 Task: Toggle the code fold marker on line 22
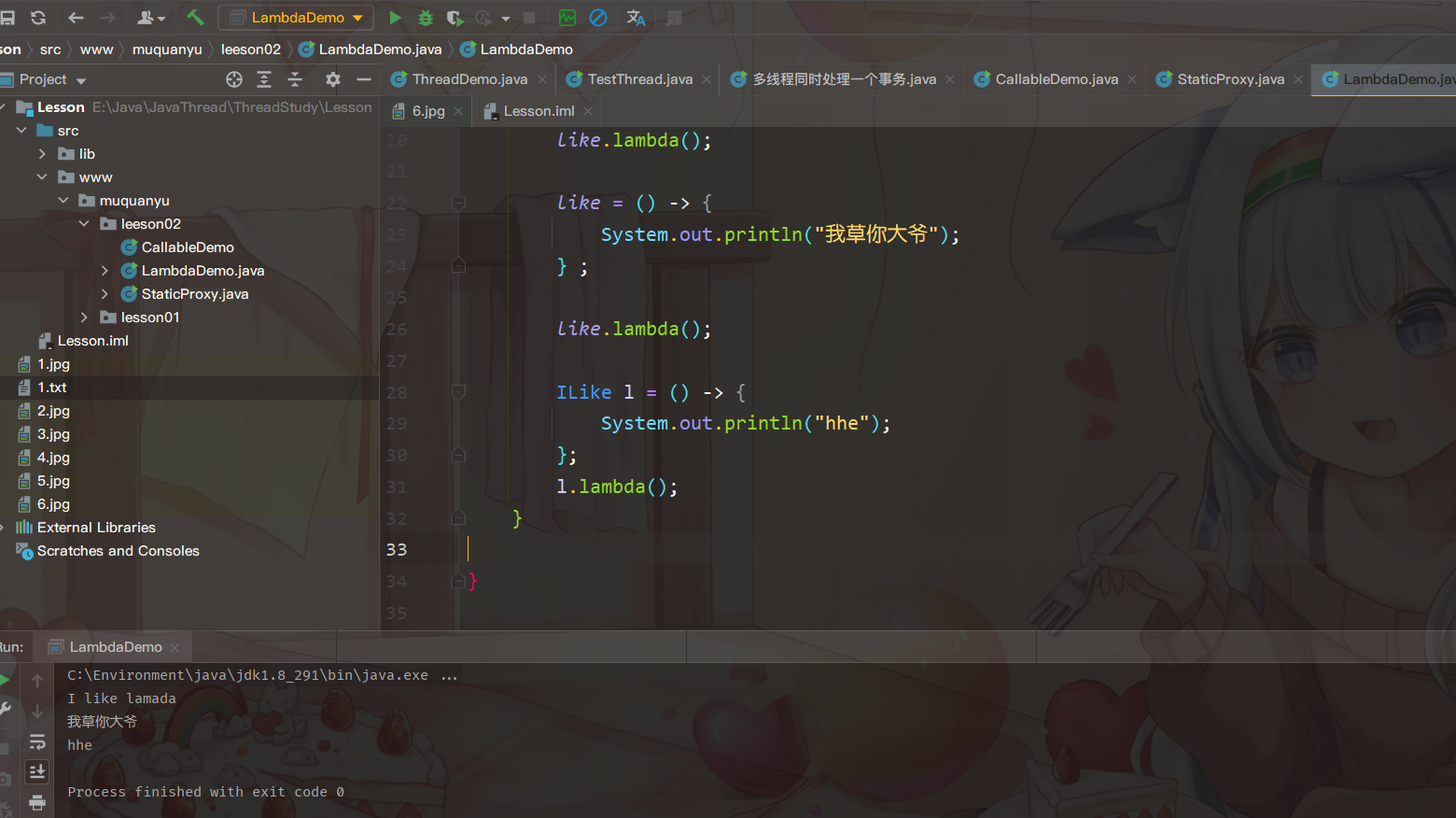[x=458, y=203]
